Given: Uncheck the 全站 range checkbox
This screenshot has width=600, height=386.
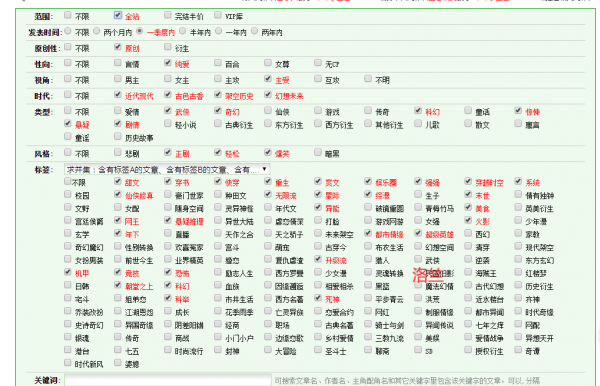Looking at the screenshot, I should point(118,15).
